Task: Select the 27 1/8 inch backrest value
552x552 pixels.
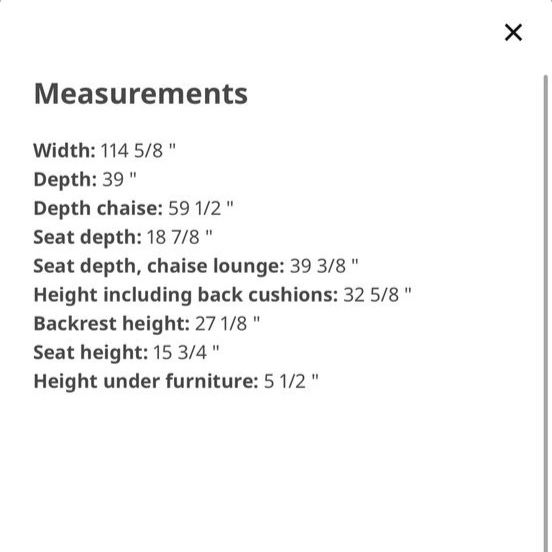Action: (227, 324)
